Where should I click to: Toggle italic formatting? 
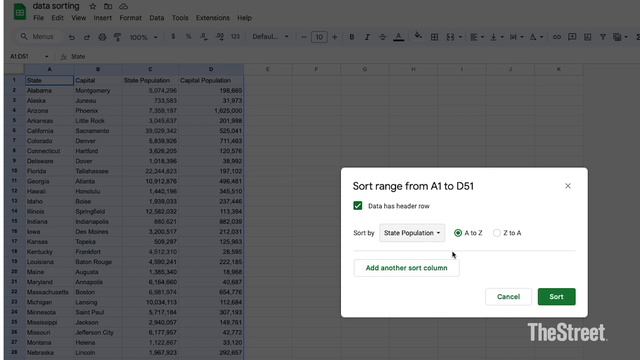367,37
